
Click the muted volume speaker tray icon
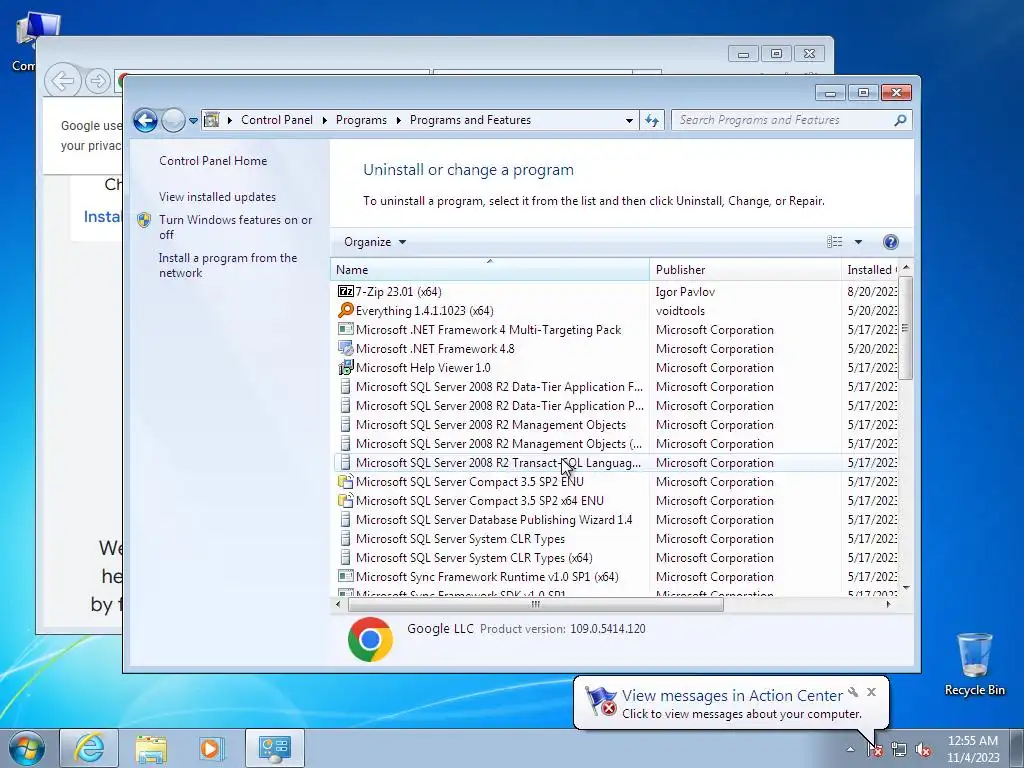(923, 750)
